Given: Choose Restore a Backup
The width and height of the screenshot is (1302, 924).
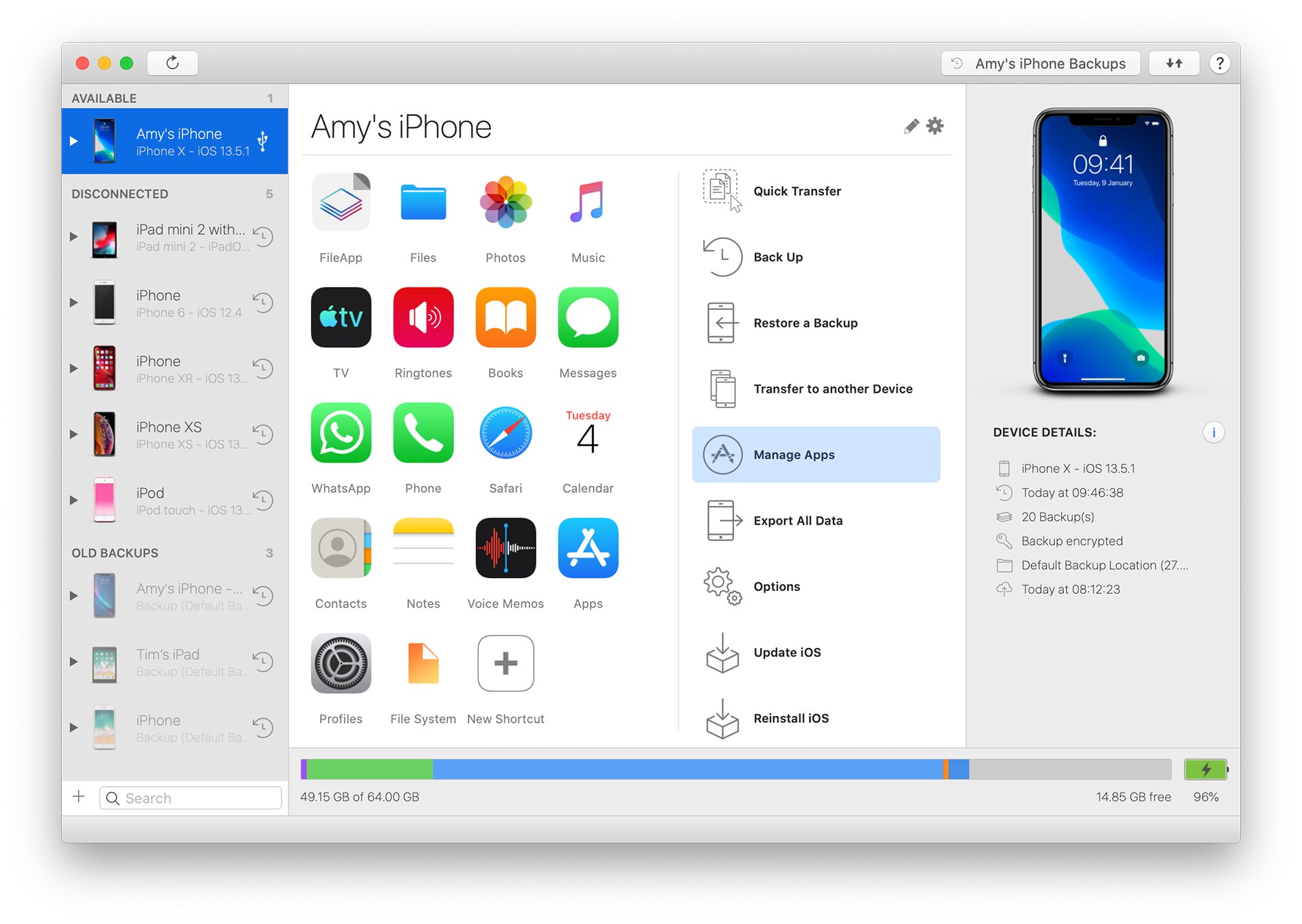Looking at the screenshot, I should [x=816, y=323].
